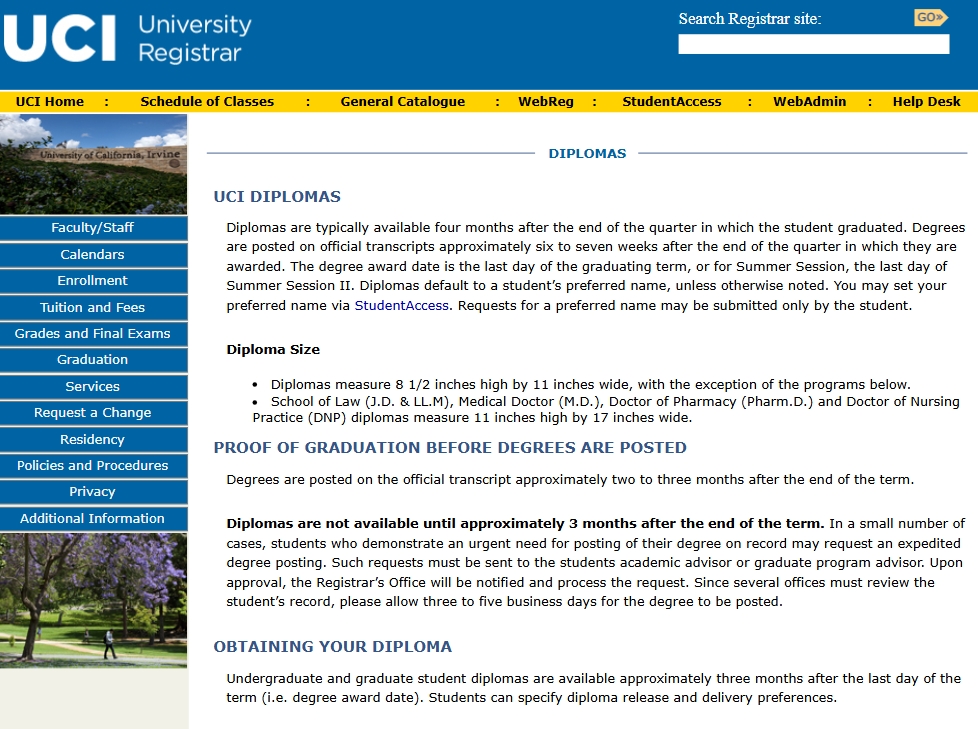
Task: Open the Enrollment sidebar section
Action: click(93, 281)
